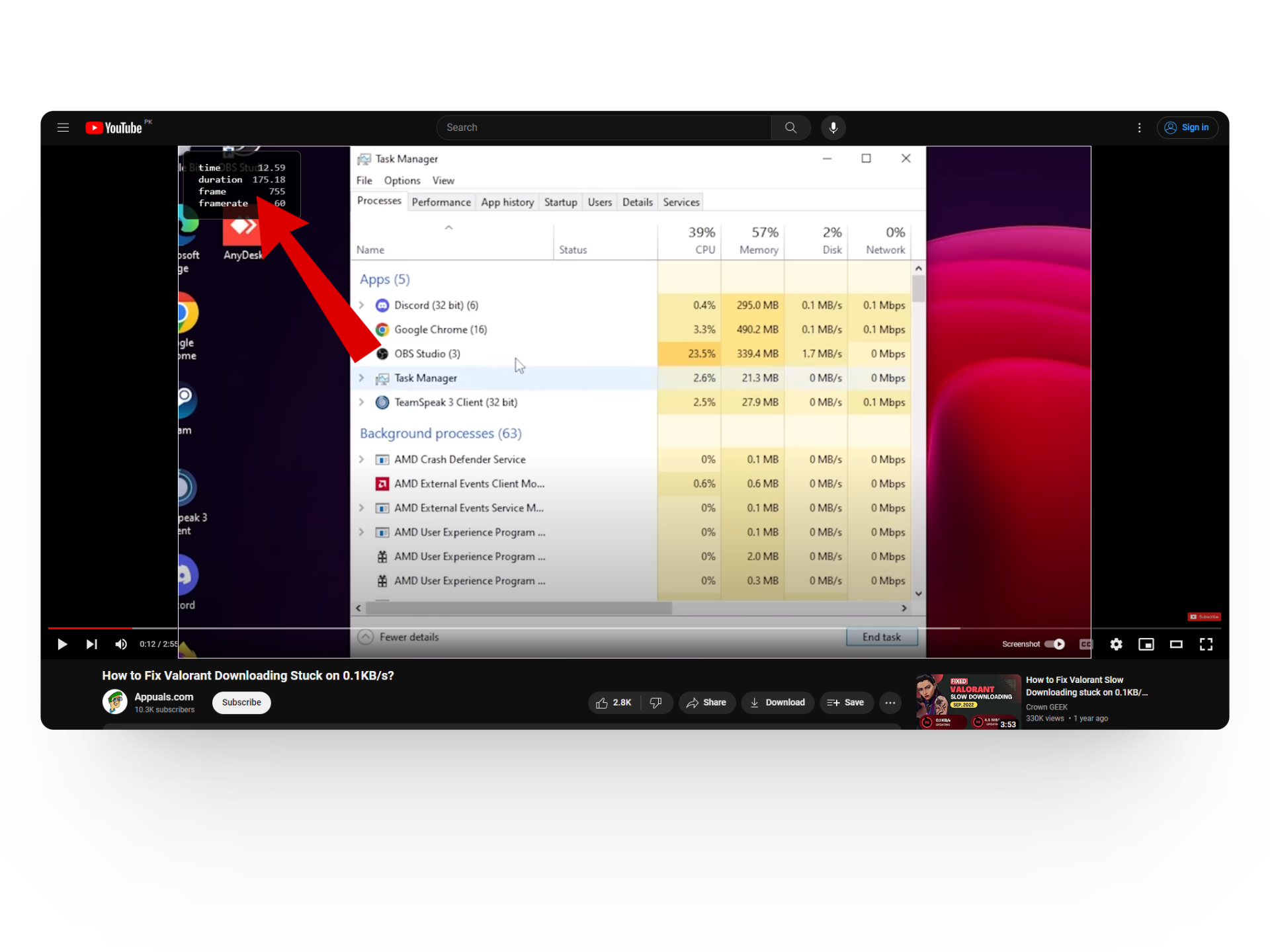This screenshot has width=1270, height=952.
Task: Click the search magnifier button
Action: pyautogui.click(x=790, y=128)
